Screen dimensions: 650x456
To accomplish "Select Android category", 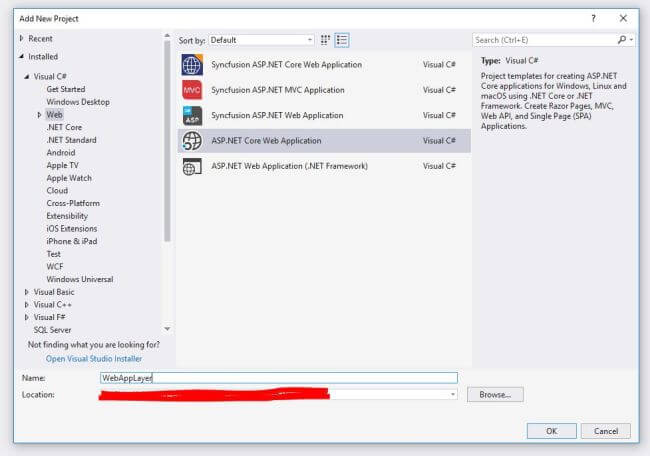I will (x=61, y=153).
